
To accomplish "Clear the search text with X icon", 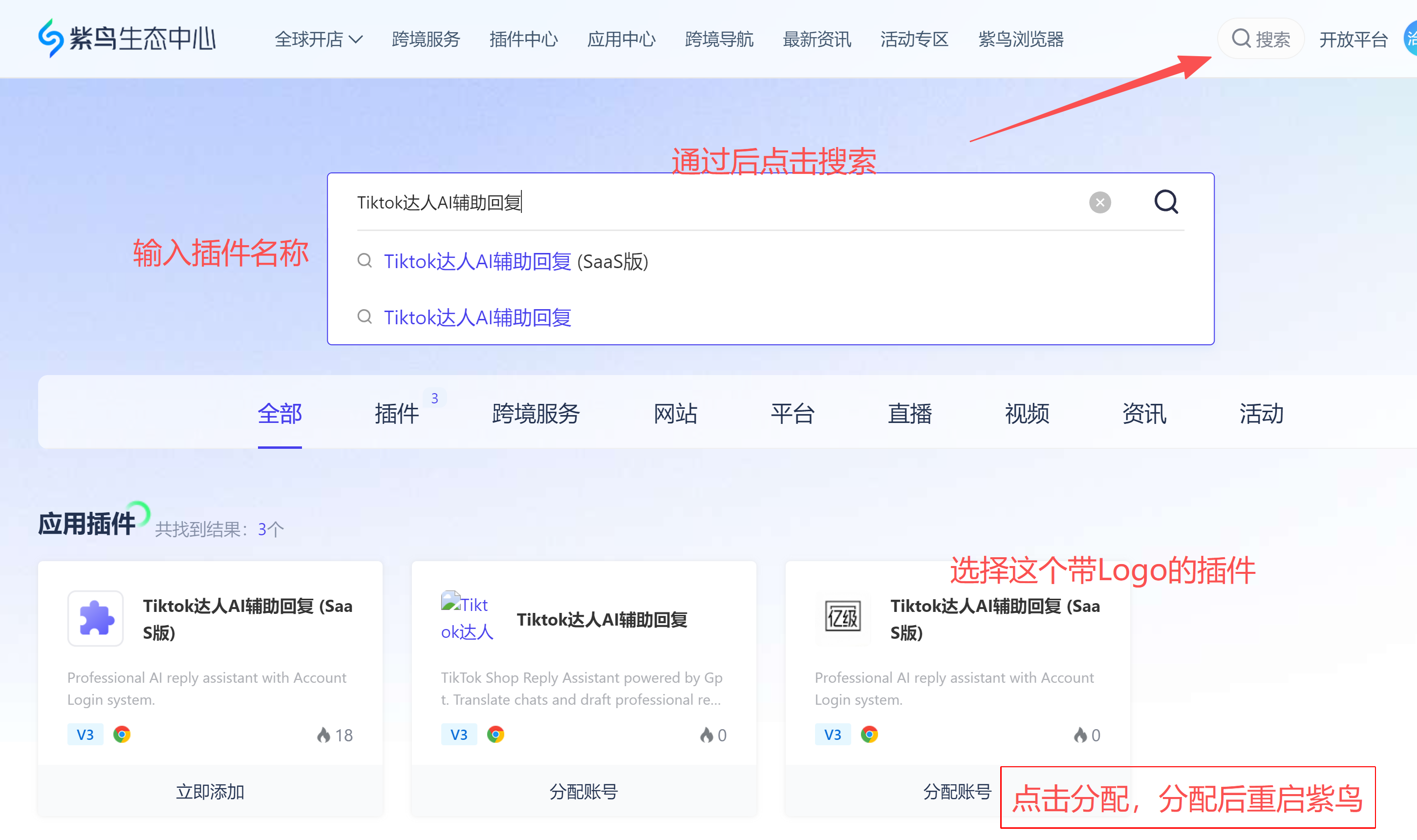I will click(x=1099, y=203).
